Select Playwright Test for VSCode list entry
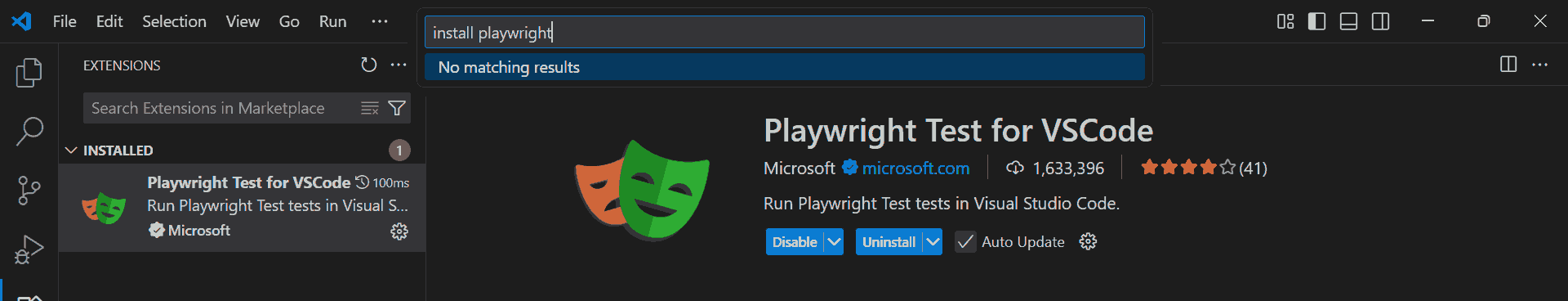The height and width of the screenshot is (301, 1568). coord(242,207)
